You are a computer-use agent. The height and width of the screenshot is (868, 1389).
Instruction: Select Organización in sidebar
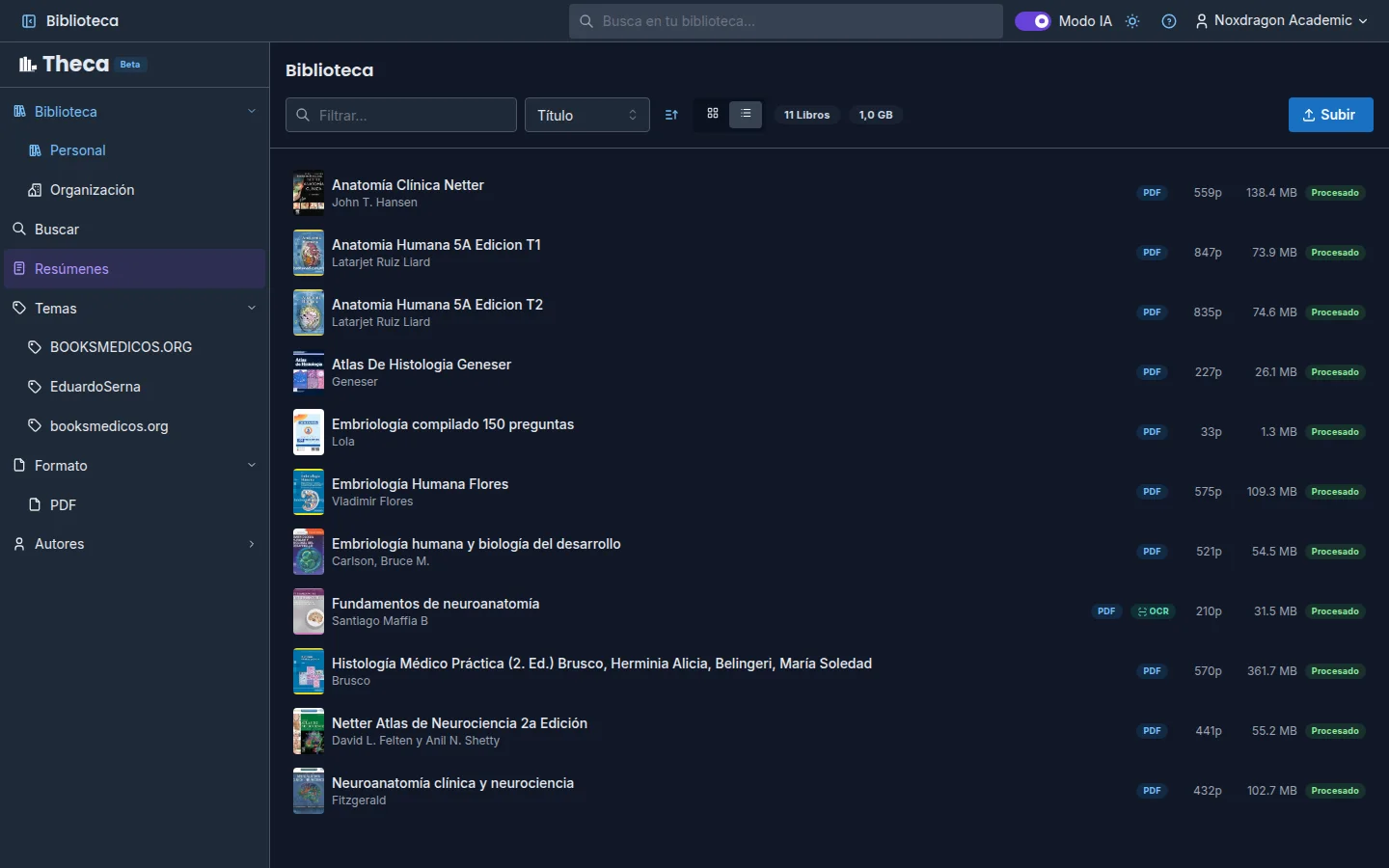[135, 190]
